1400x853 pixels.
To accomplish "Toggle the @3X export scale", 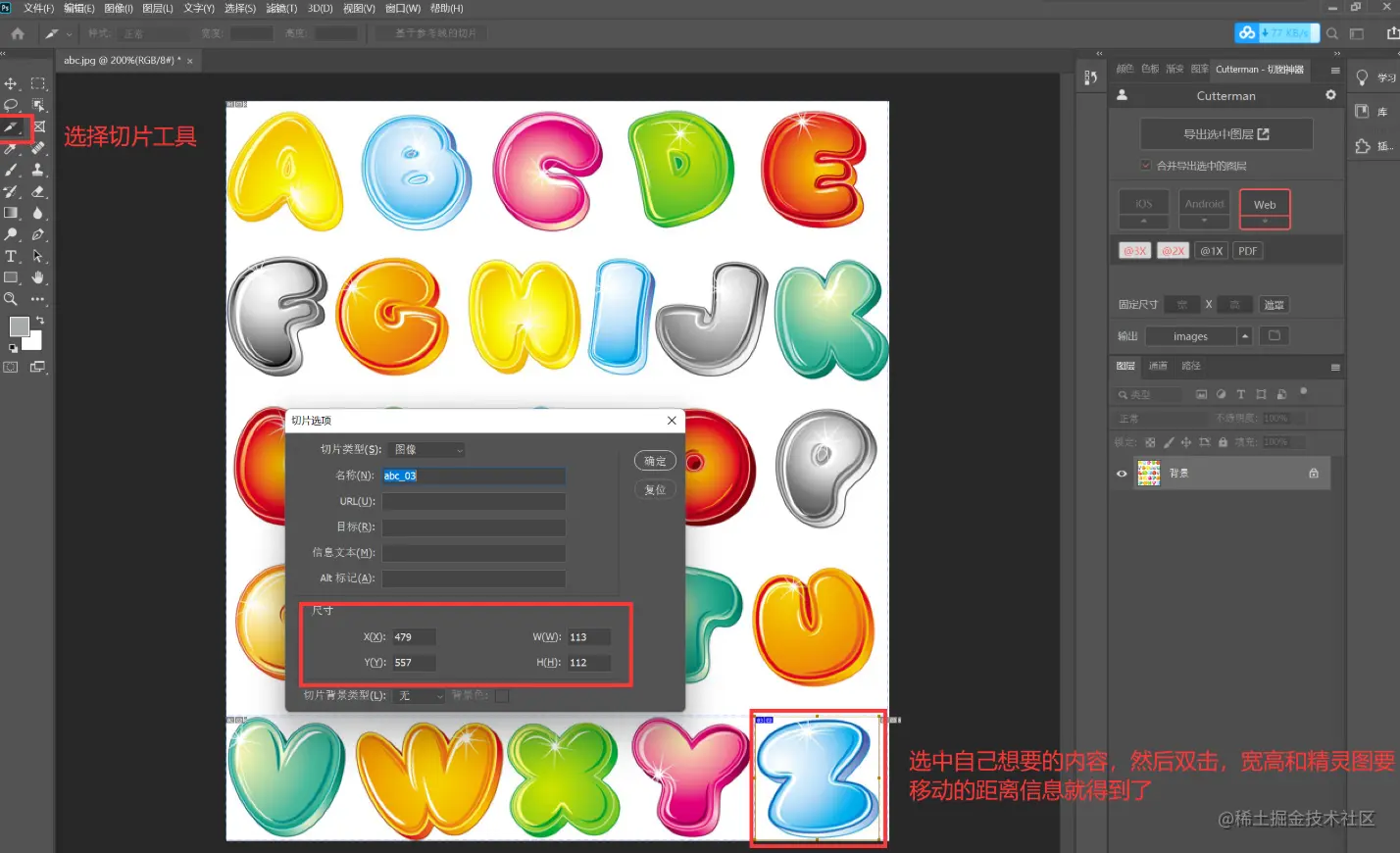I will click(x=1135, y=251).
